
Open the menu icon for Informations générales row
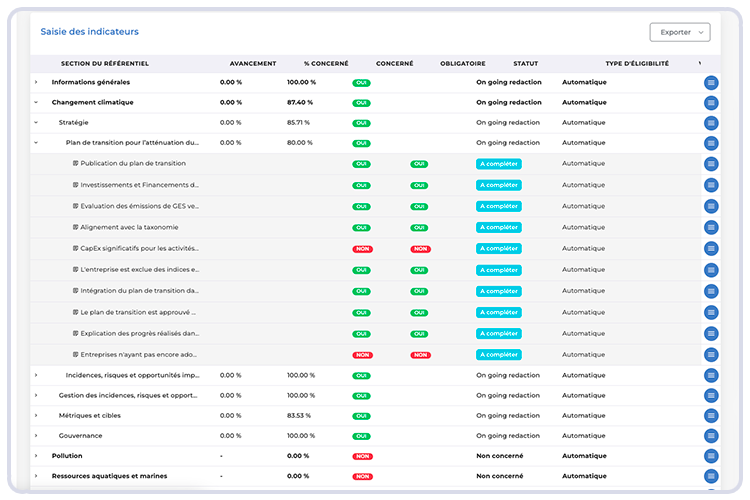[711, 82]
